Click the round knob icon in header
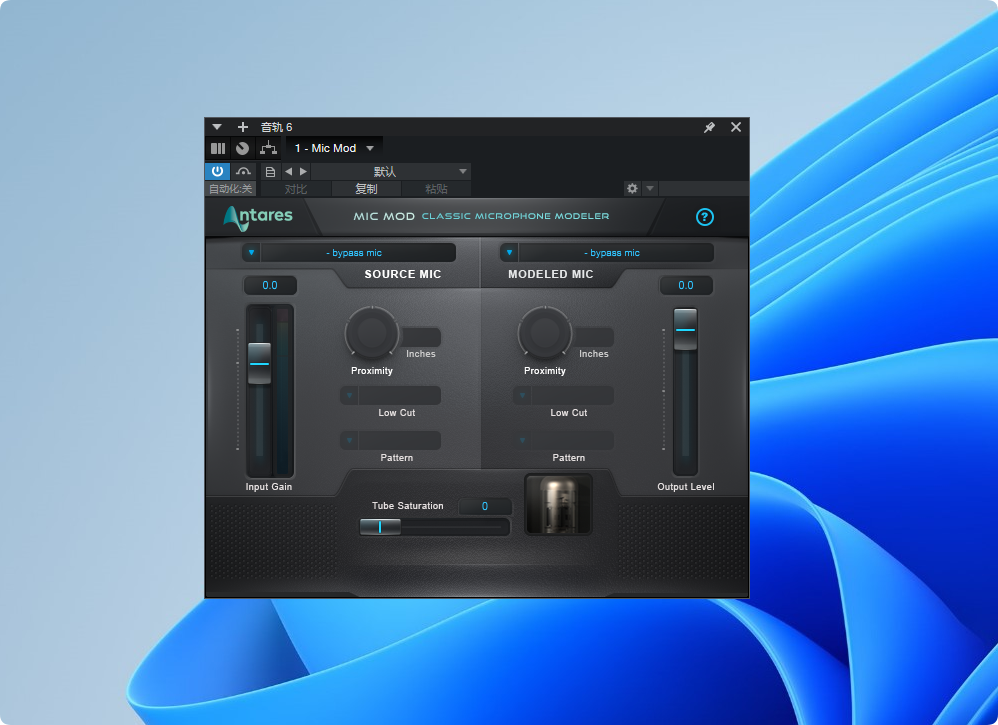Image resolution: width=998 pixels, height=725 pixels. click(242, 148)
